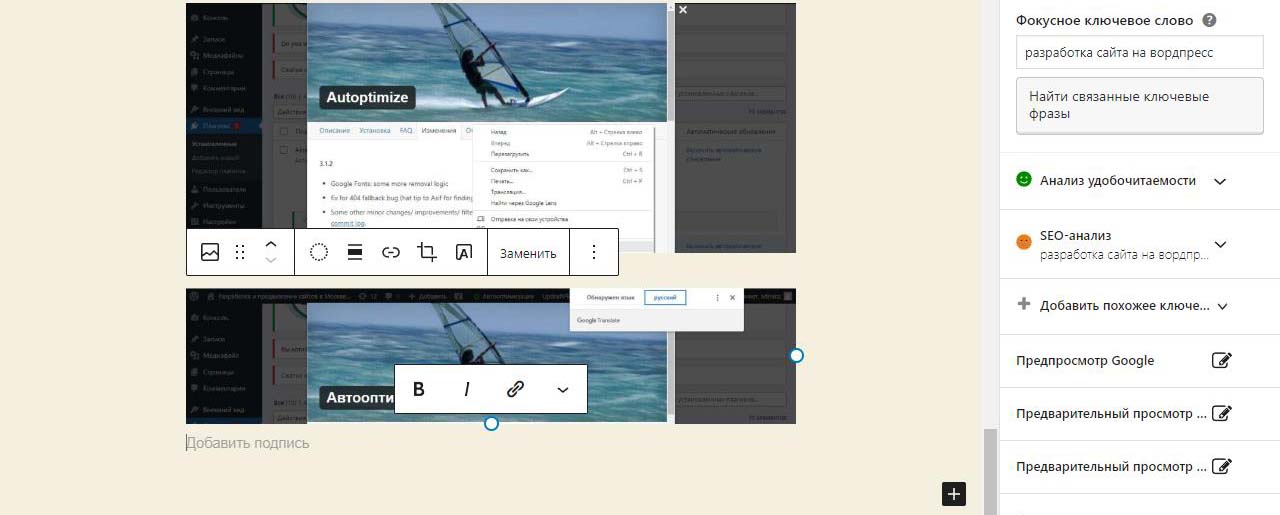Open the block options three-dot menu

tap(594, 253)
